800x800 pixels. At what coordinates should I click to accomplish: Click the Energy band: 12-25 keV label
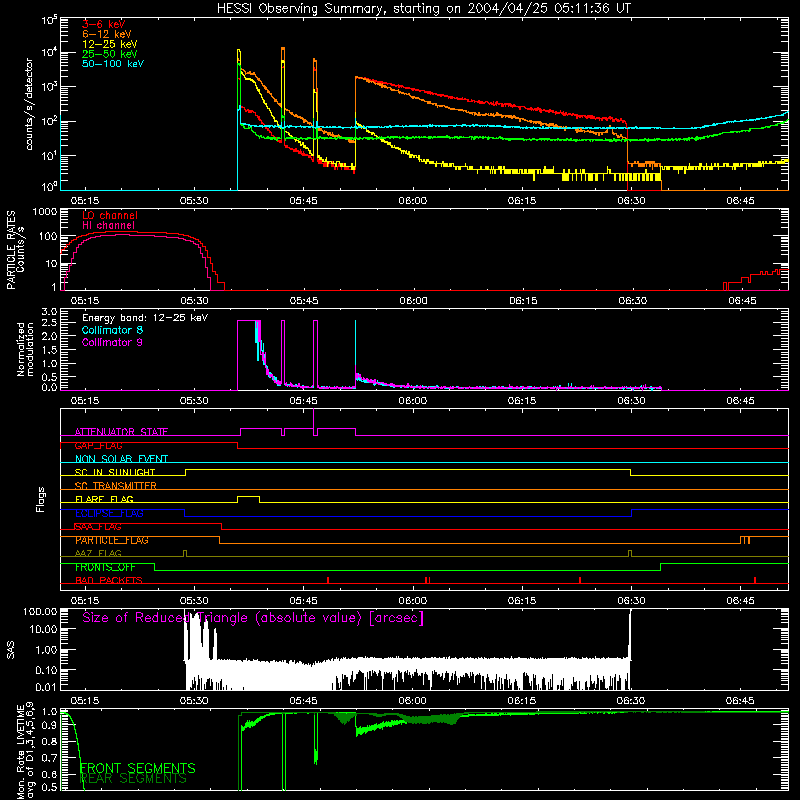(x=145, y=318)
